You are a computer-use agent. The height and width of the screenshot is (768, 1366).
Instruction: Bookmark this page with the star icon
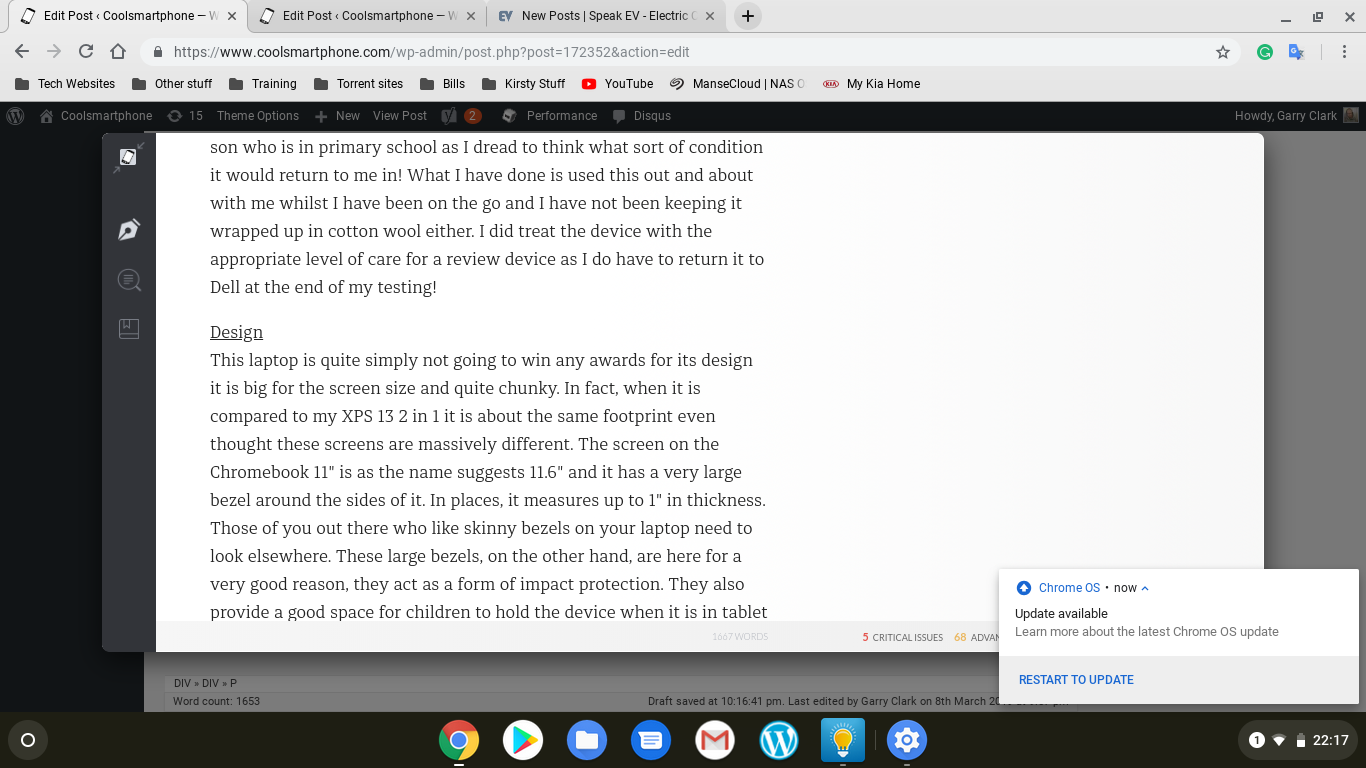click(x=1223, y=52)
